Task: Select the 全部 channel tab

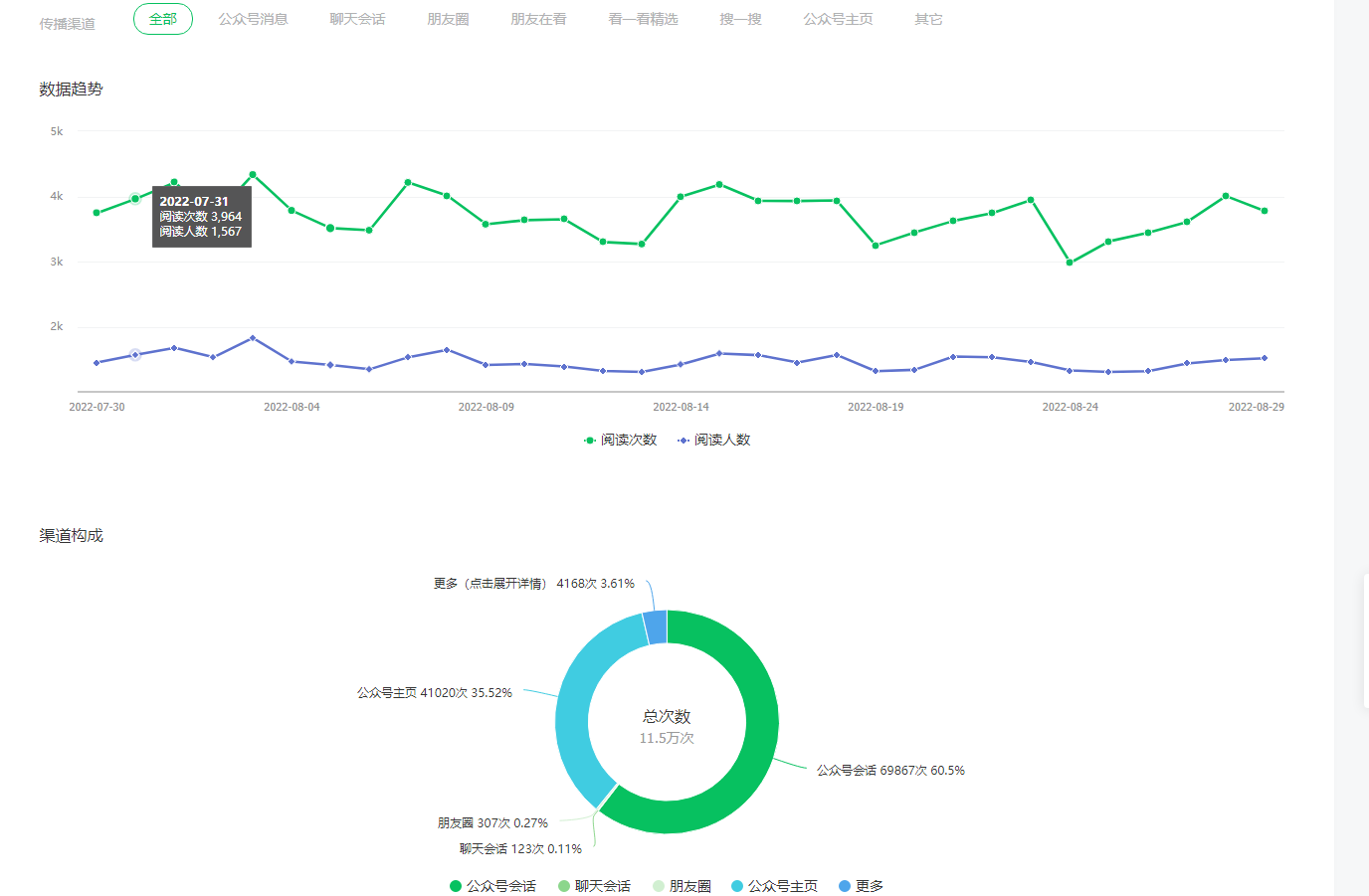Action: 162,19
